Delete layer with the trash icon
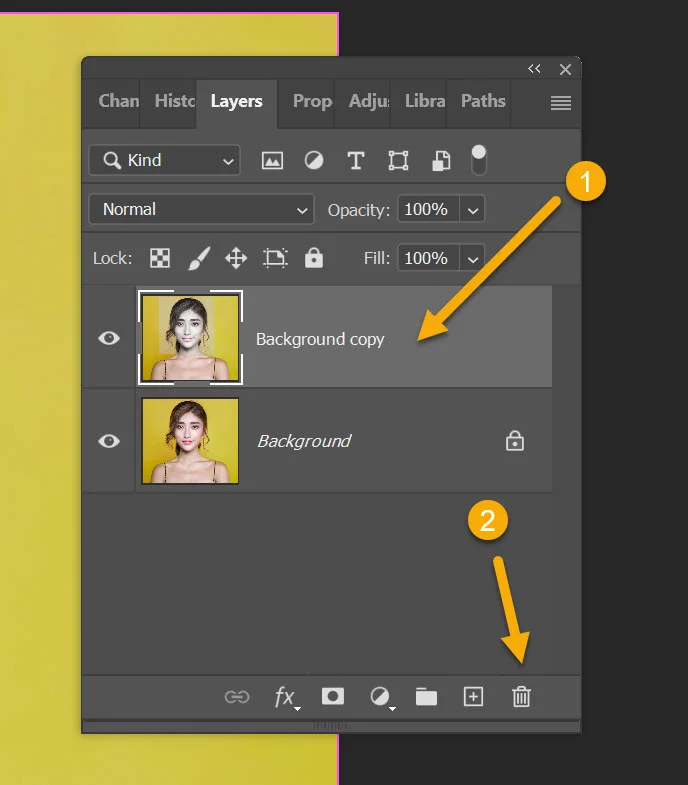Viewport: 688px width, 785px height. pyautogui.click(x=521, y=696)
